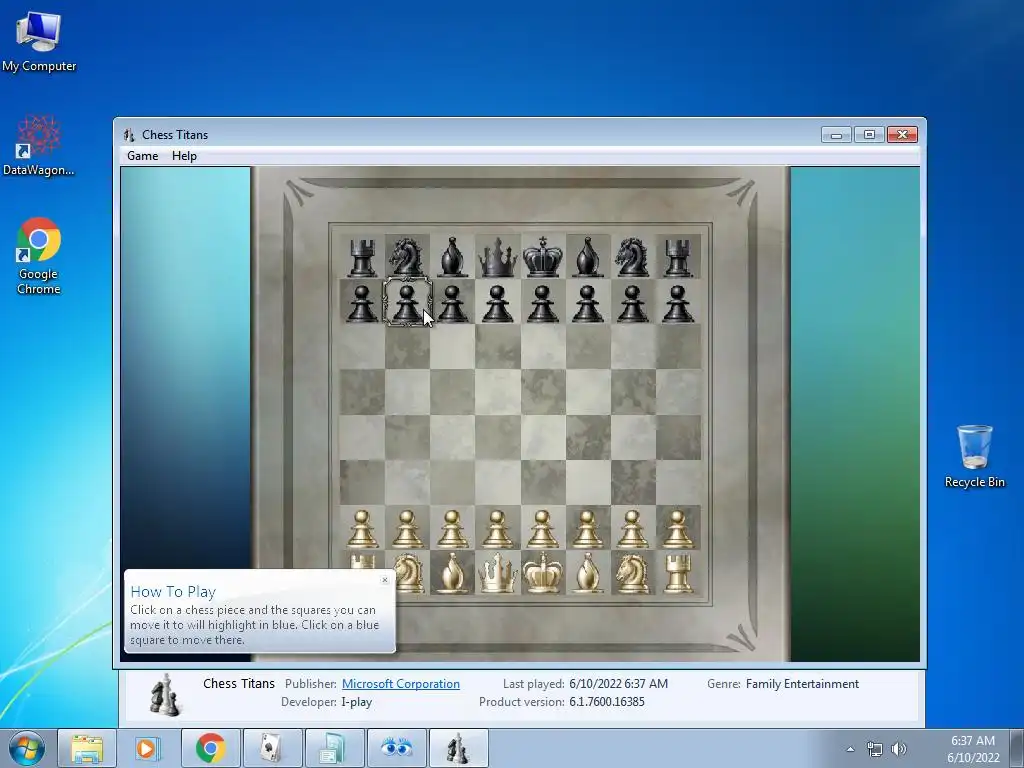Close the How To Play tip
1024x768 pixels.
click(x=385, y=579)
